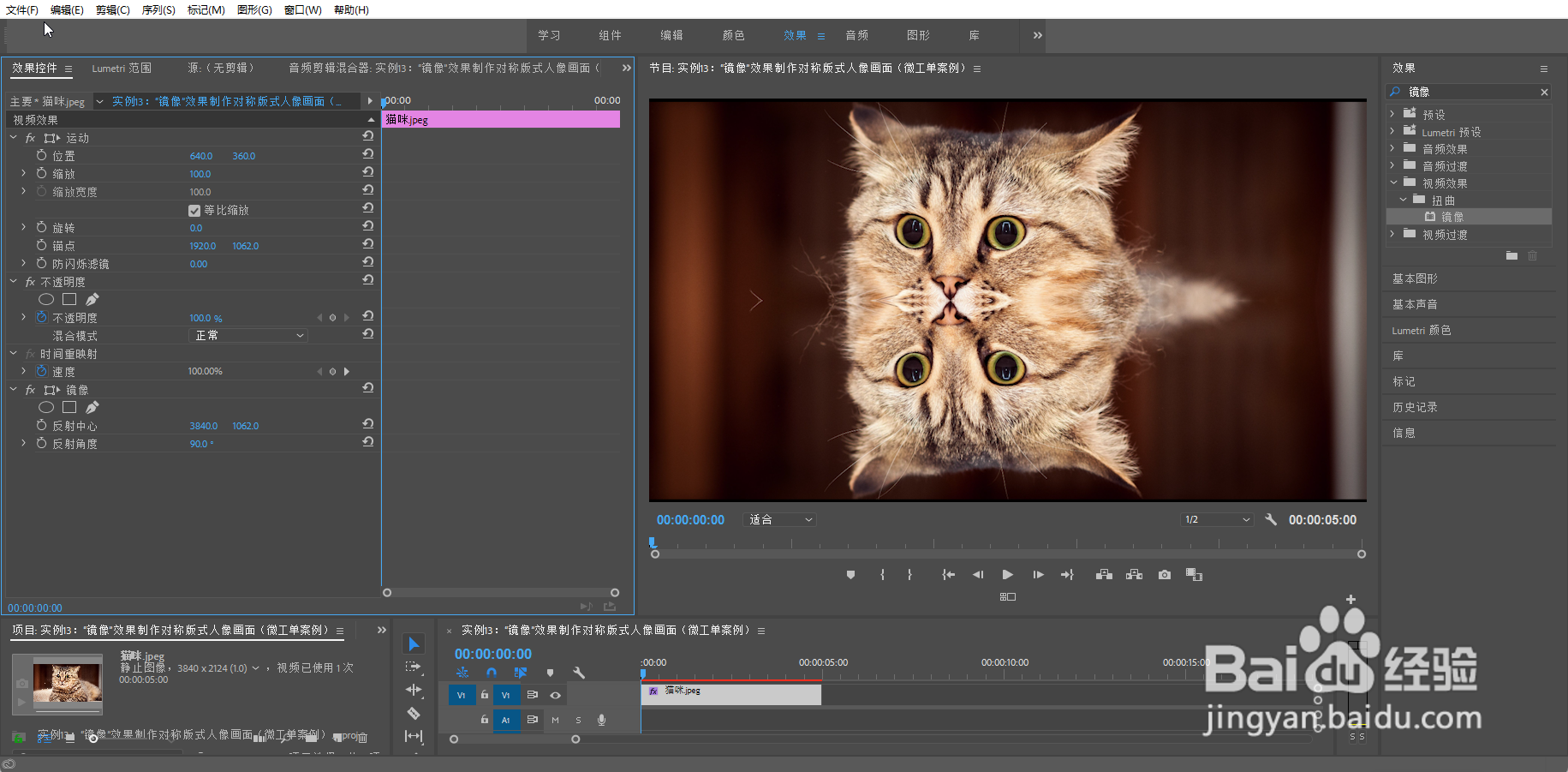This screenshot has width=1568, height=772.
Task: Open the 基本图形 panel
Action: coord(1415,278)
